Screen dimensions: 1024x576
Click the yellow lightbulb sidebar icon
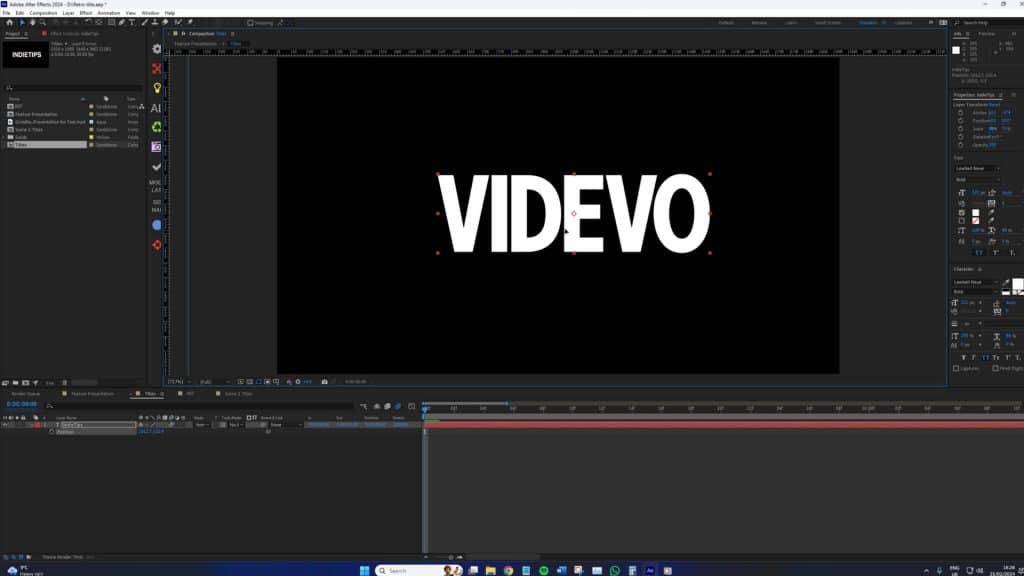157,88
